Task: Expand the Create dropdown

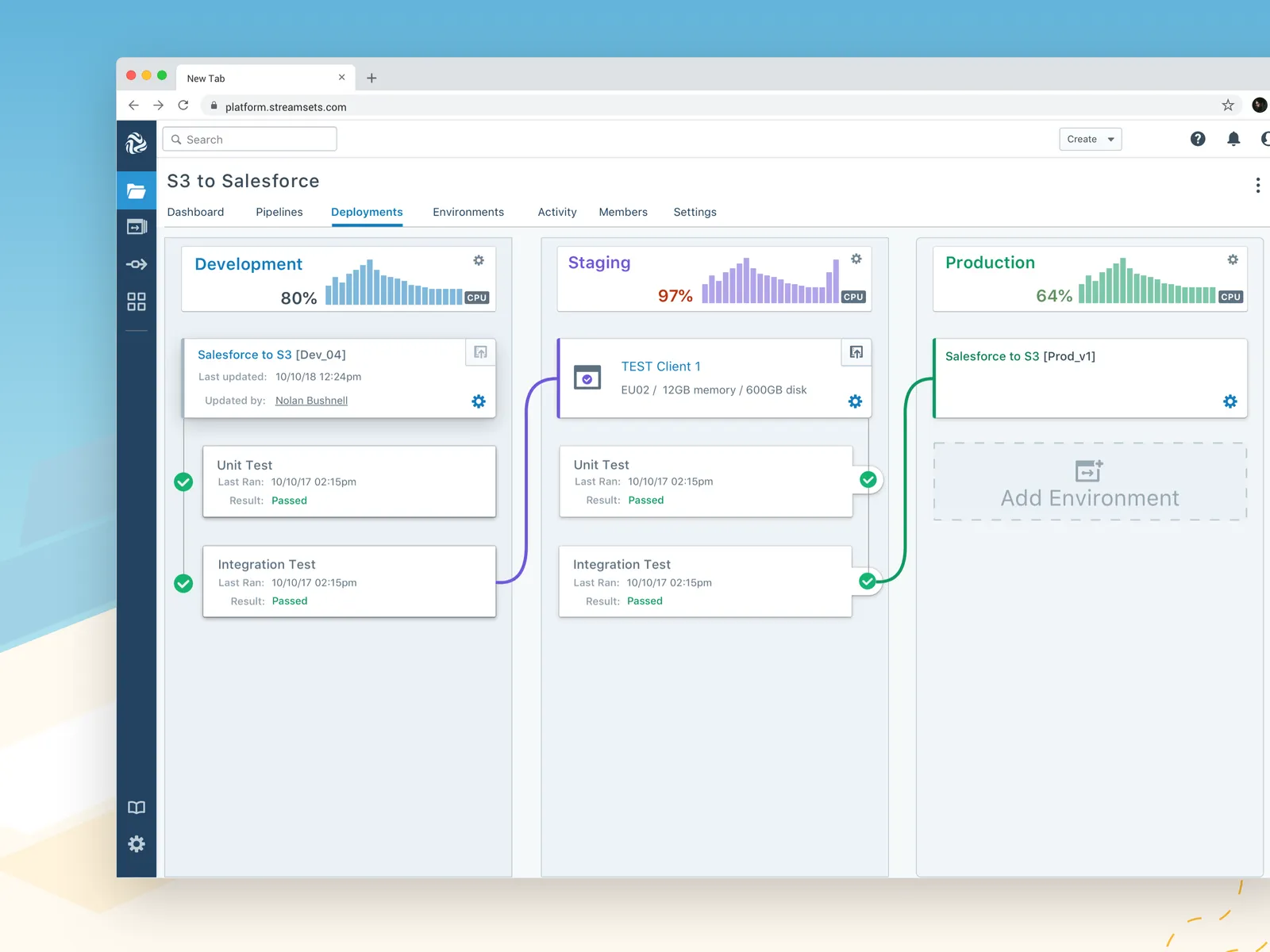Action: tap(1090, 139)
